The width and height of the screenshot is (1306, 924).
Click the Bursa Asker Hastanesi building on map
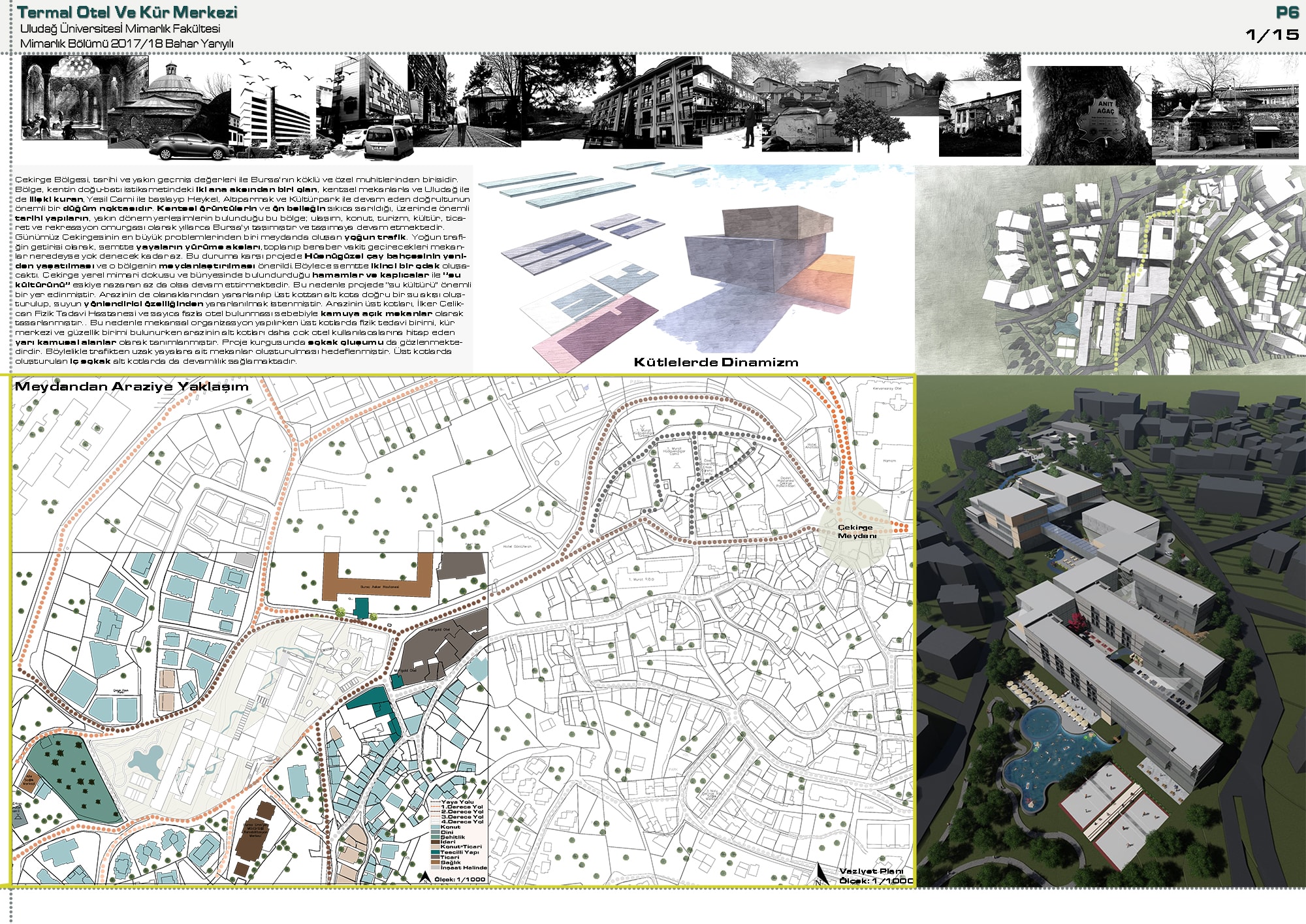(379, 578)
